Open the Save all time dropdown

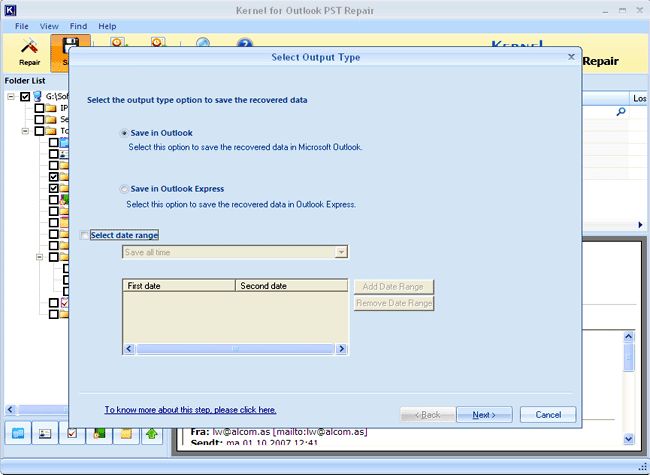coord(341,252)
